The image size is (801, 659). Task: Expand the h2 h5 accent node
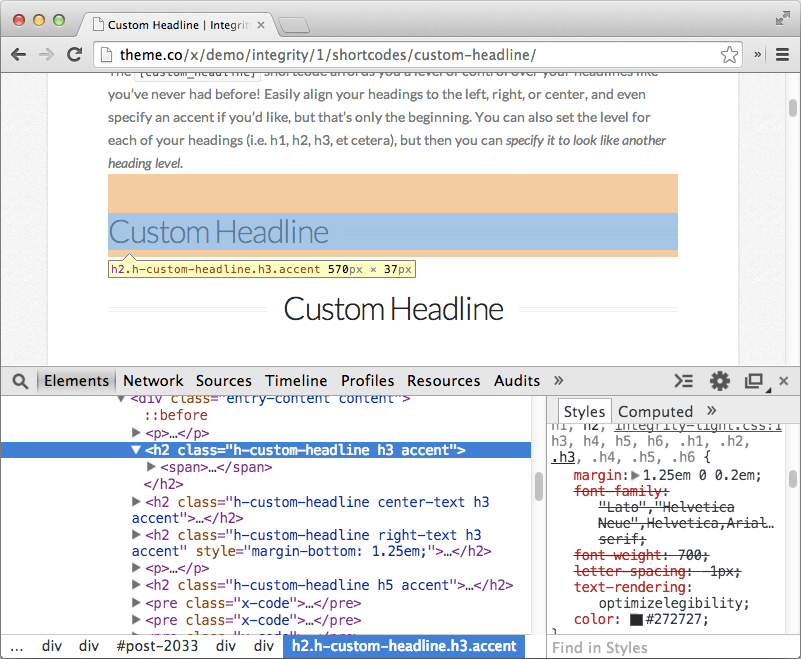136,585
